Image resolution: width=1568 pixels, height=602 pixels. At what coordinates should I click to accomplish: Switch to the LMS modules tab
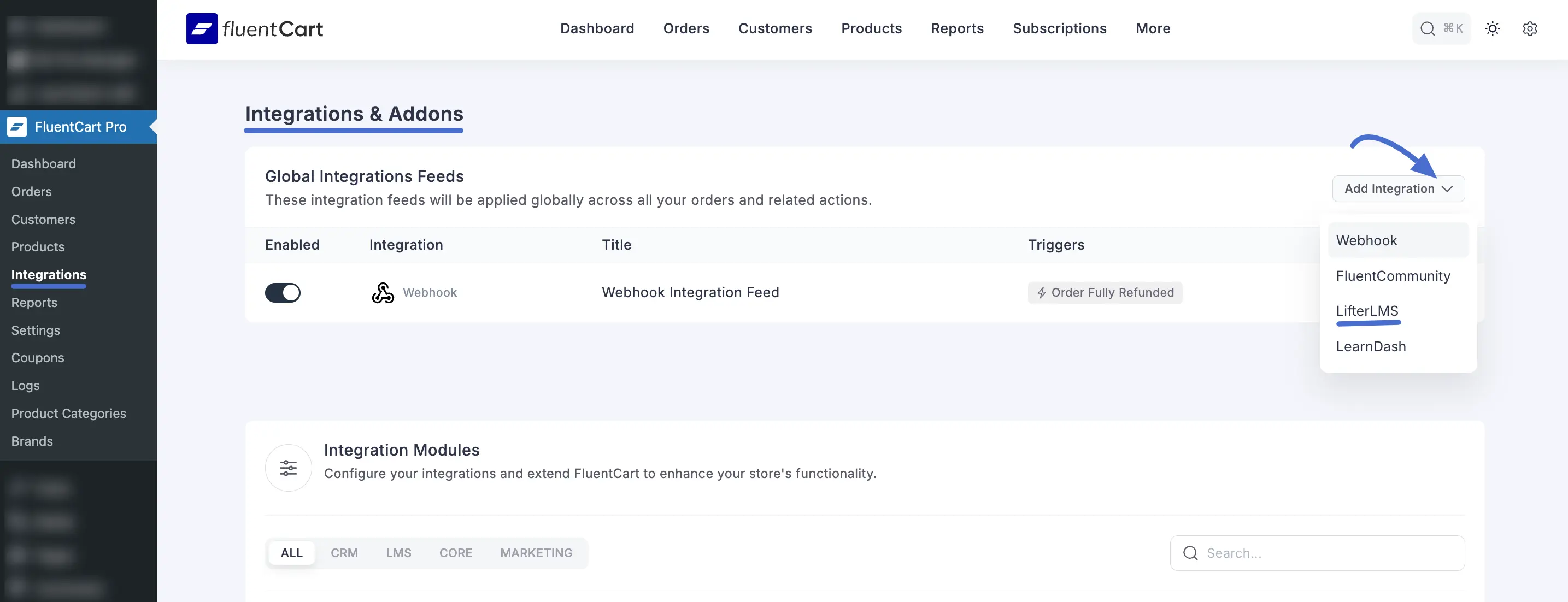pos(398,553)
